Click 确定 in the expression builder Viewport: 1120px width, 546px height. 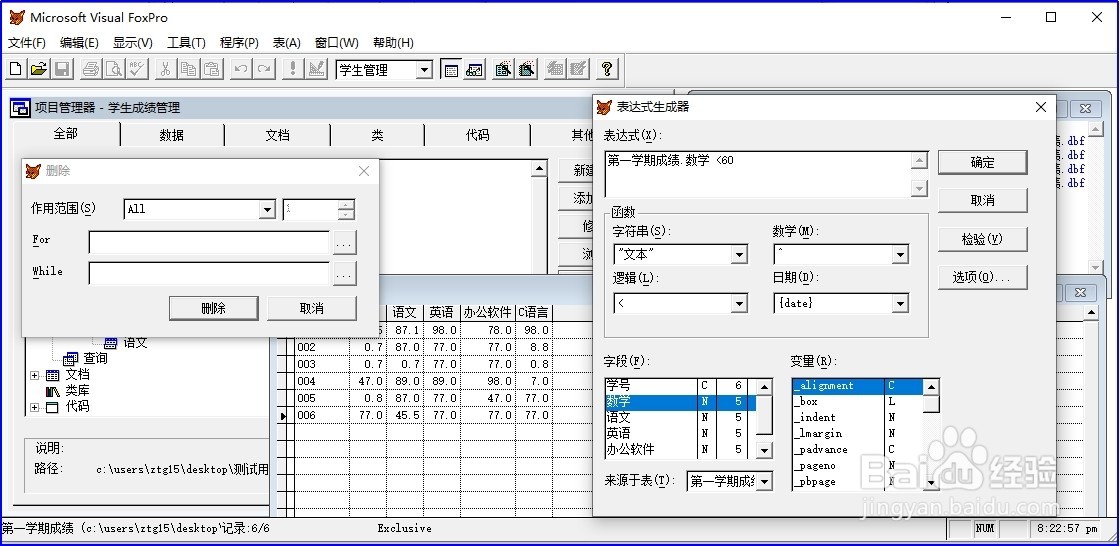(982, 162)
